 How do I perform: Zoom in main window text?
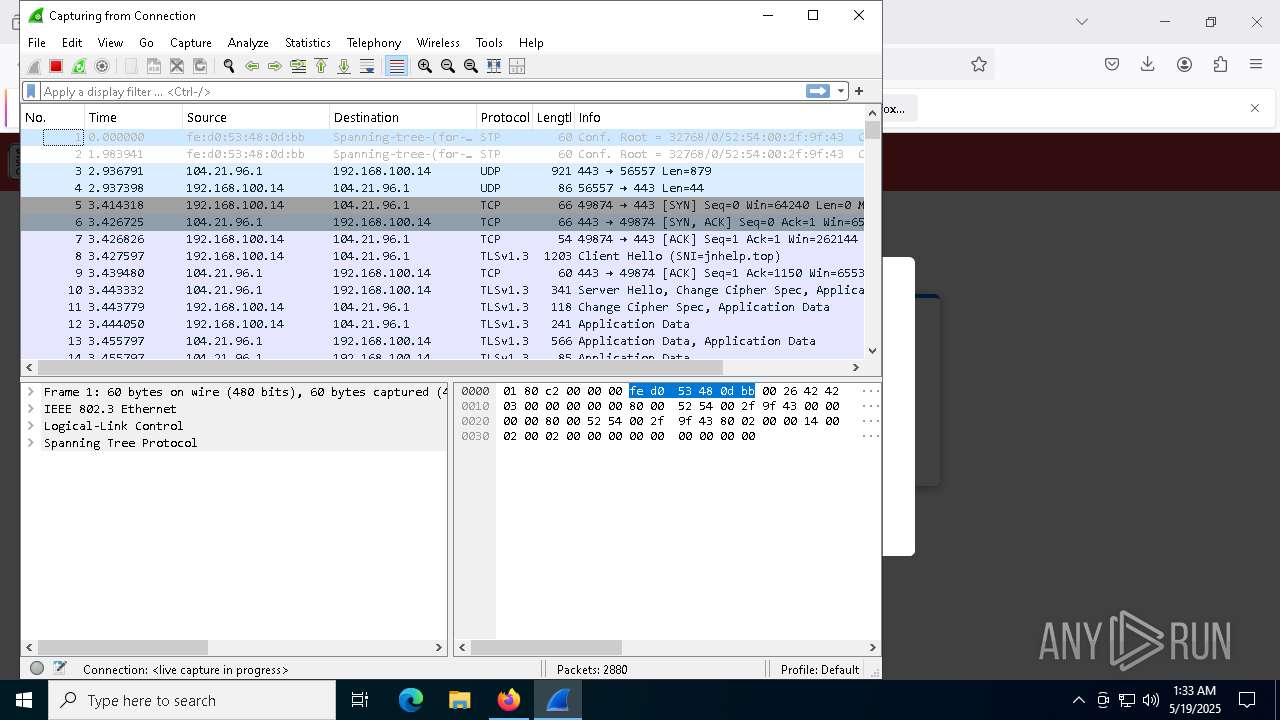click(x=425, y=66)
